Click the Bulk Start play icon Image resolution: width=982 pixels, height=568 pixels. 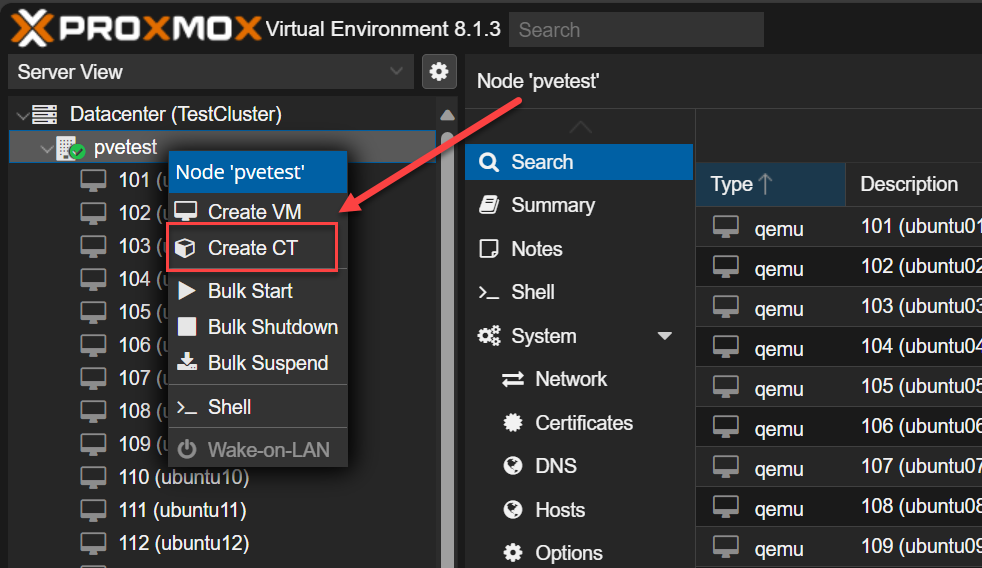point(187,291)
